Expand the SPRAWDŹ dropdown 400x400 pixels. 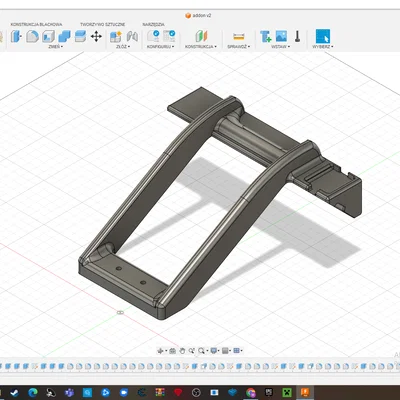click(x=239, y=47)
